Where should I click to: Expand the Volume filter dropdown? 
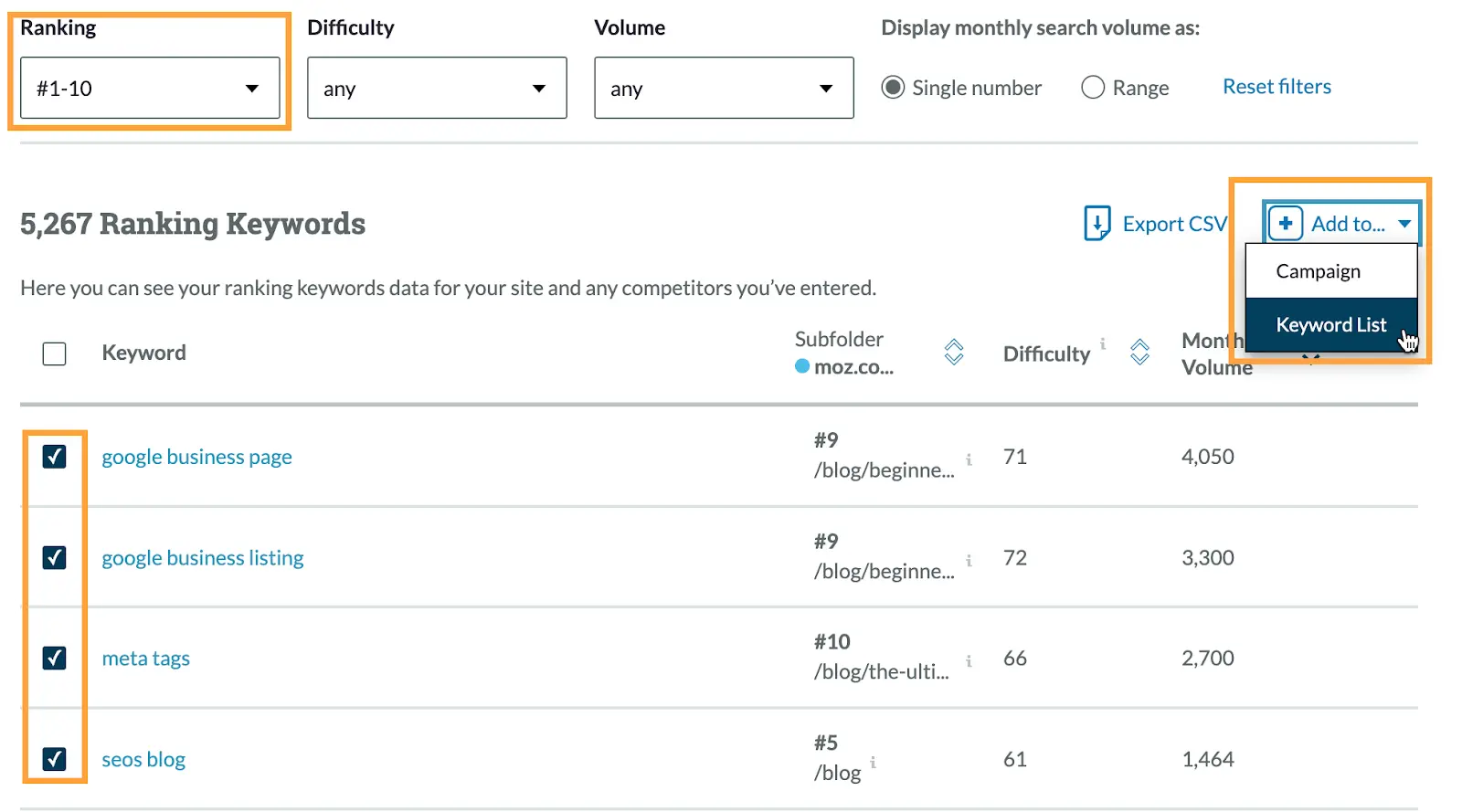pyautogui.click(x=724, y=89)
